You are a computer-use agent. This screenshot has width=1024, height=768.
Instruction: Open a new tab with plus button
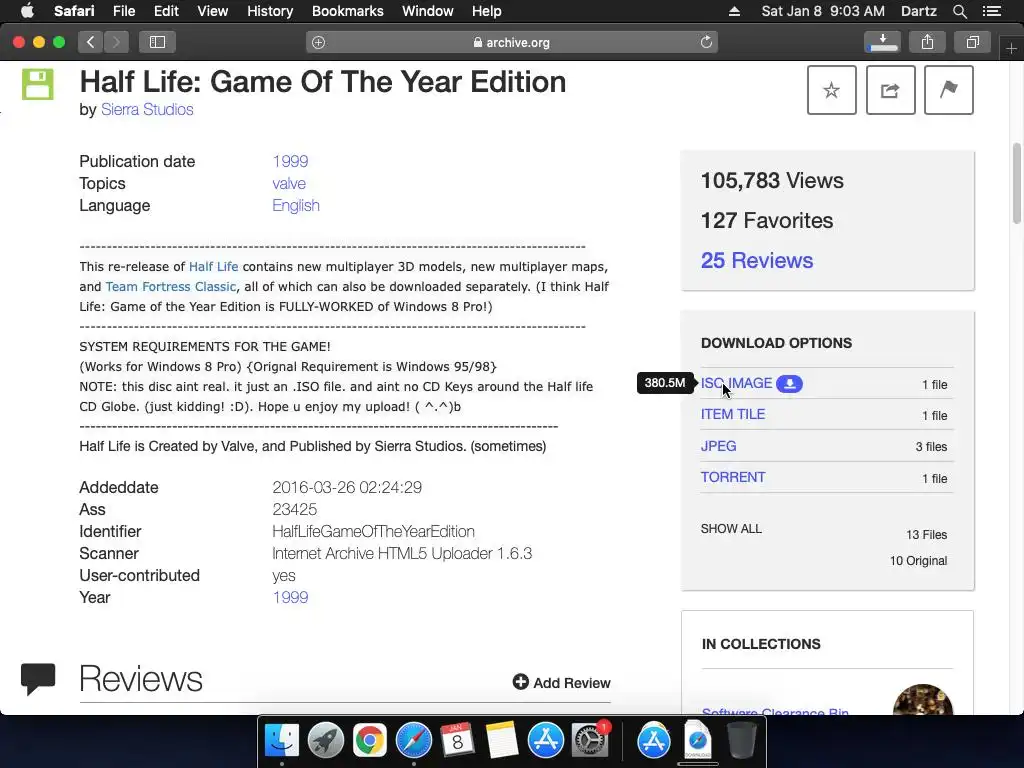click(x=1011, y=48)
